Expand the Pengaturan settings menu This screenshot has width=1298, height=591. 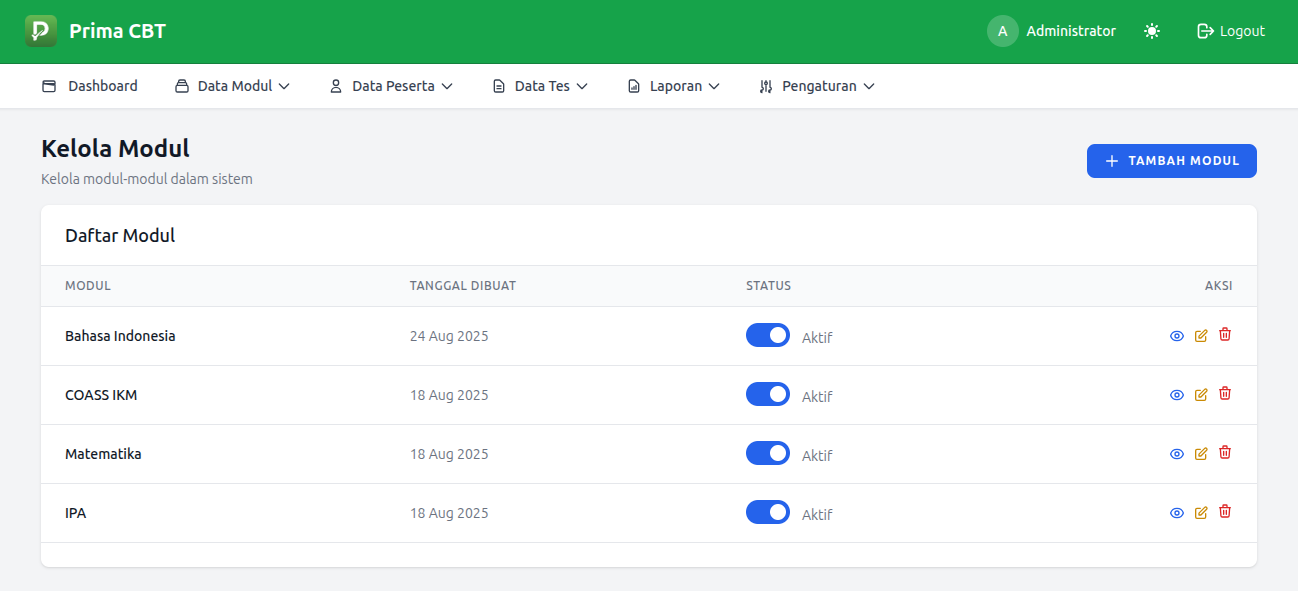pyautogui.click(x=817, y=86)
